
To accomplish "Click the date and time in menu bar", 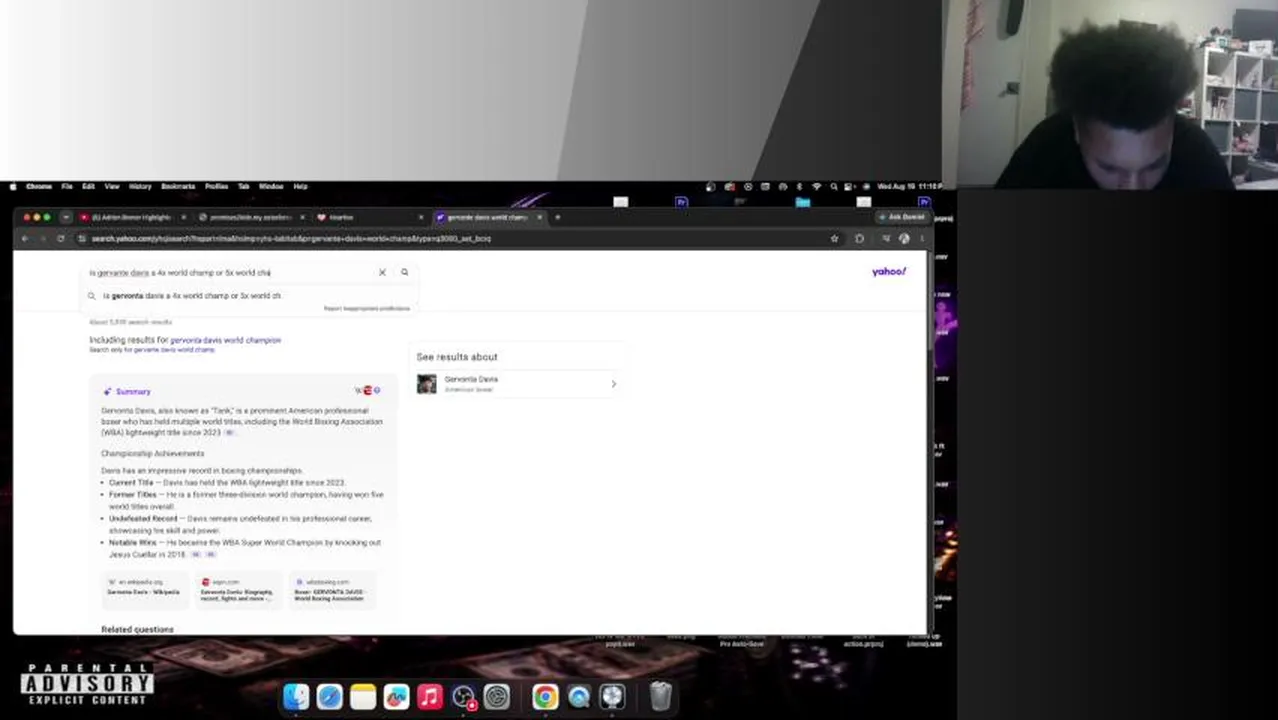I will click(909, 186).
